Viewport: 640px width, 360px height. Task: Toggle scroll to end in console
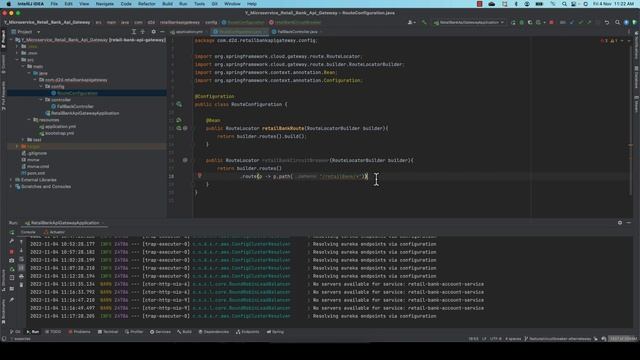click(21, 268)
